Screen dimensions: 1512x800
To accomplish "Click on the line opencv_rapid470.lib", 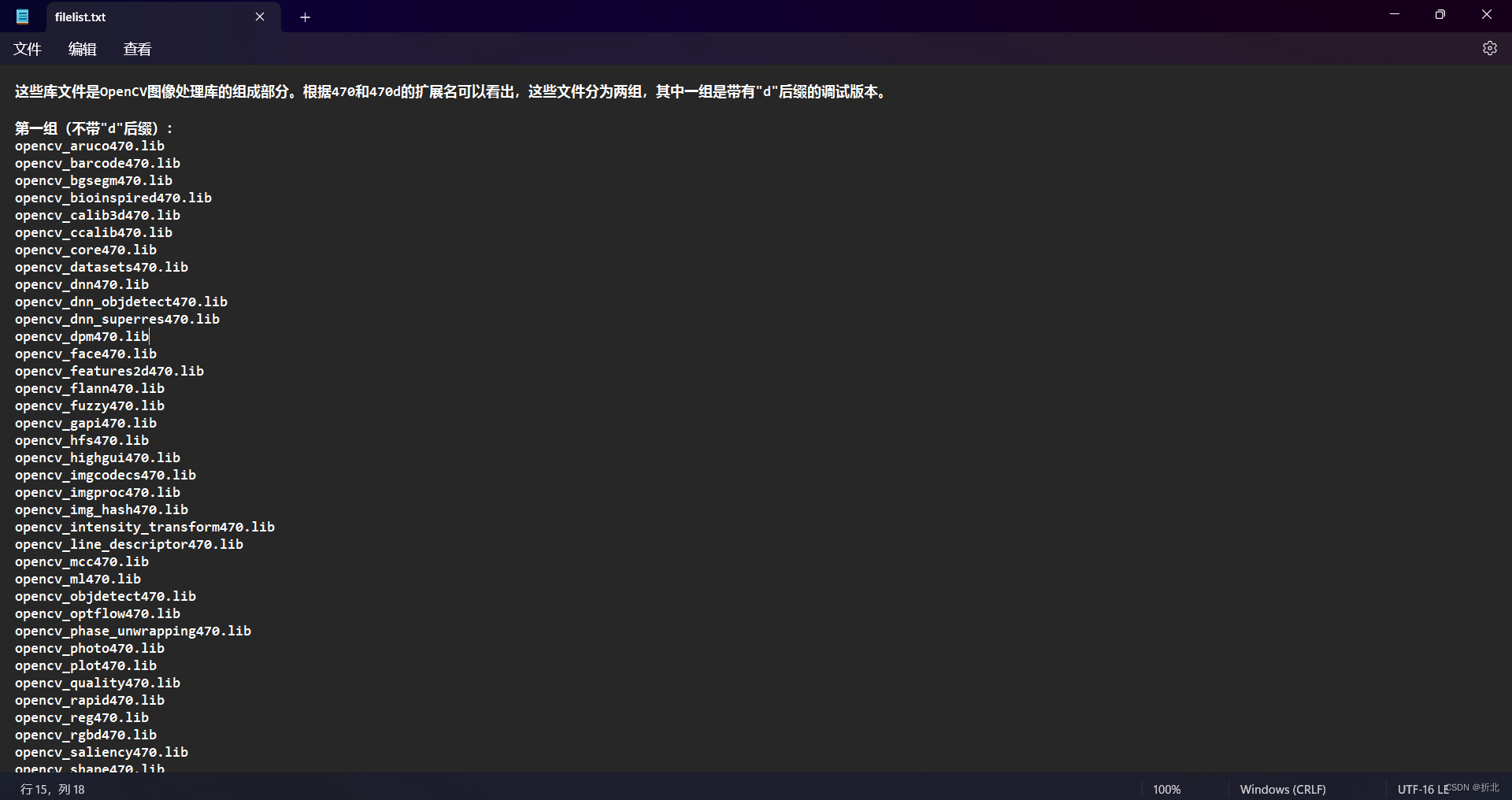I will click(x=90, y=700).
